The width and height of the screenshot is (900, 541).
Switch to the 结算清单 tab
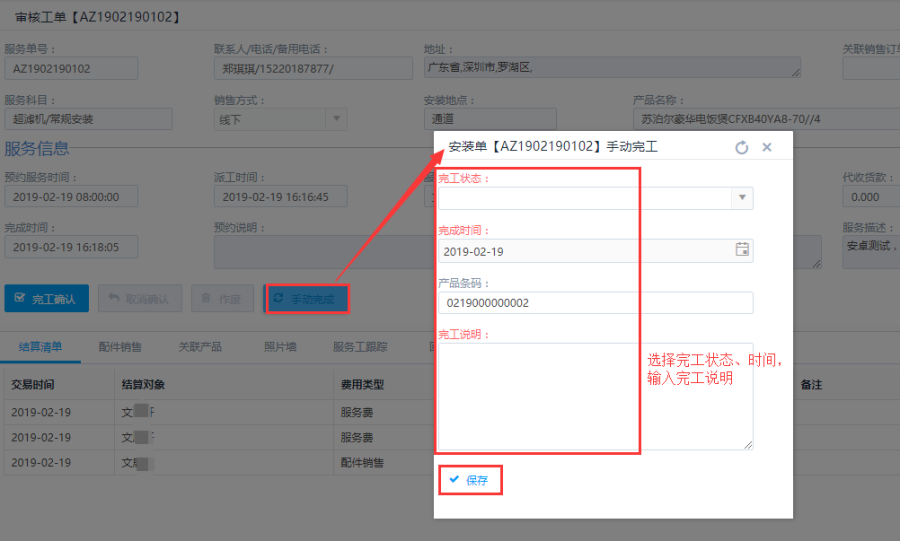[x=41, y=347]
